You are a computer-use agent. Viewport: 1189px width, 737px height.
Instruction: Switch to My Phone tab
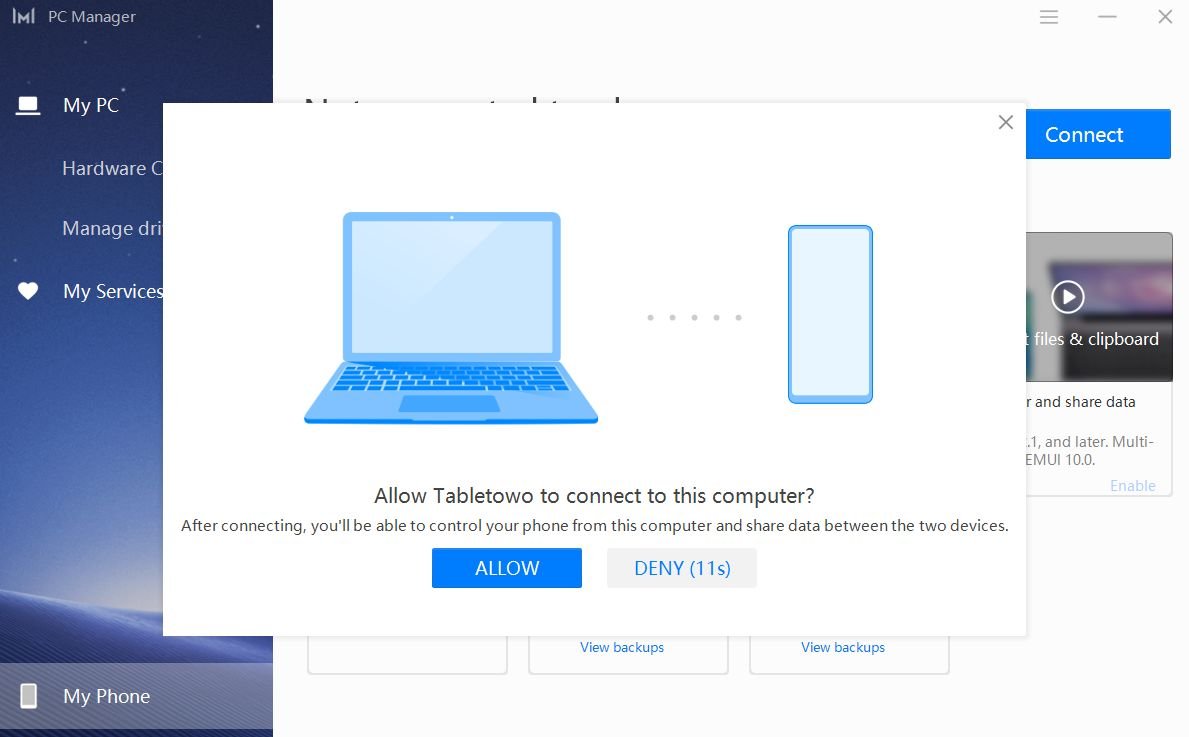coord(107,696)
